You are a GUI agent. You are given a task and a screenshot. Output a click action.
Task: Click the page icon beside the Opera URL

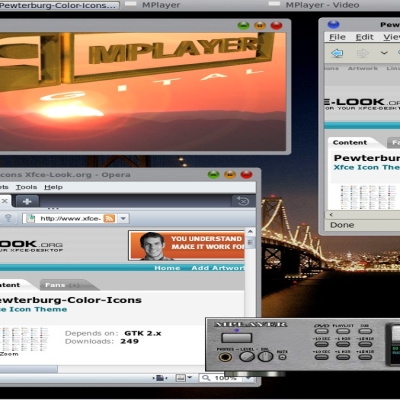[x=31, y=219]
